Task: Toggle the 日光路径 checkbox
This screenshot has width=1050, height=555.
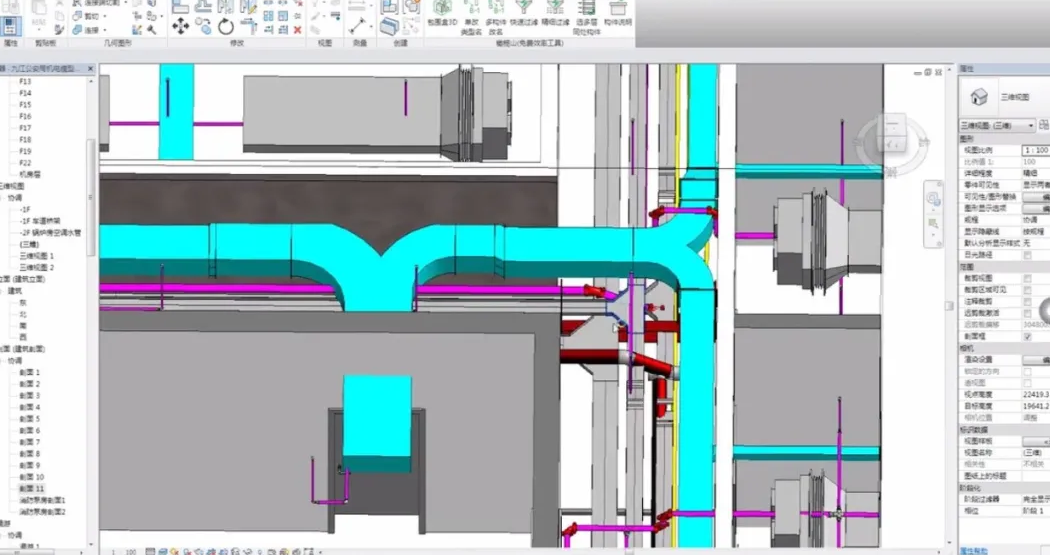Action: point(1028,255)
